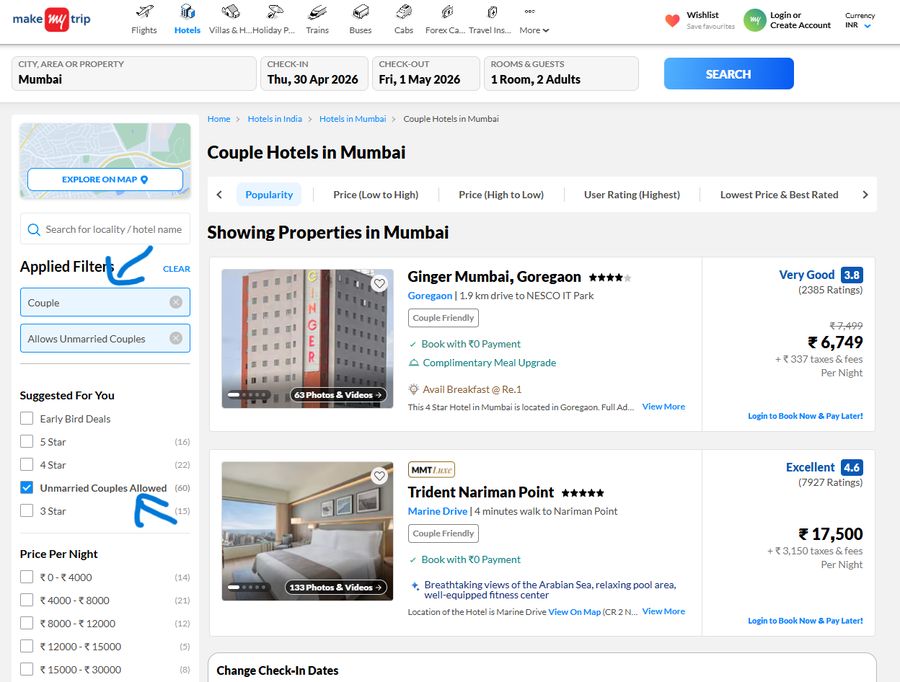The height and width of the screenshot is (682, 900).
Task: Sort by Price (High to Low)
Action: click(x=501, y=195)
